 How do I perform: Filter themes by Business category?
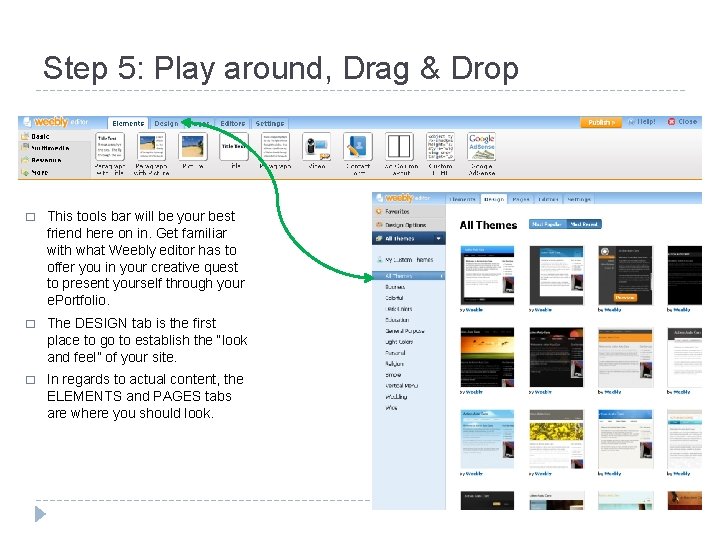point(395,287)
